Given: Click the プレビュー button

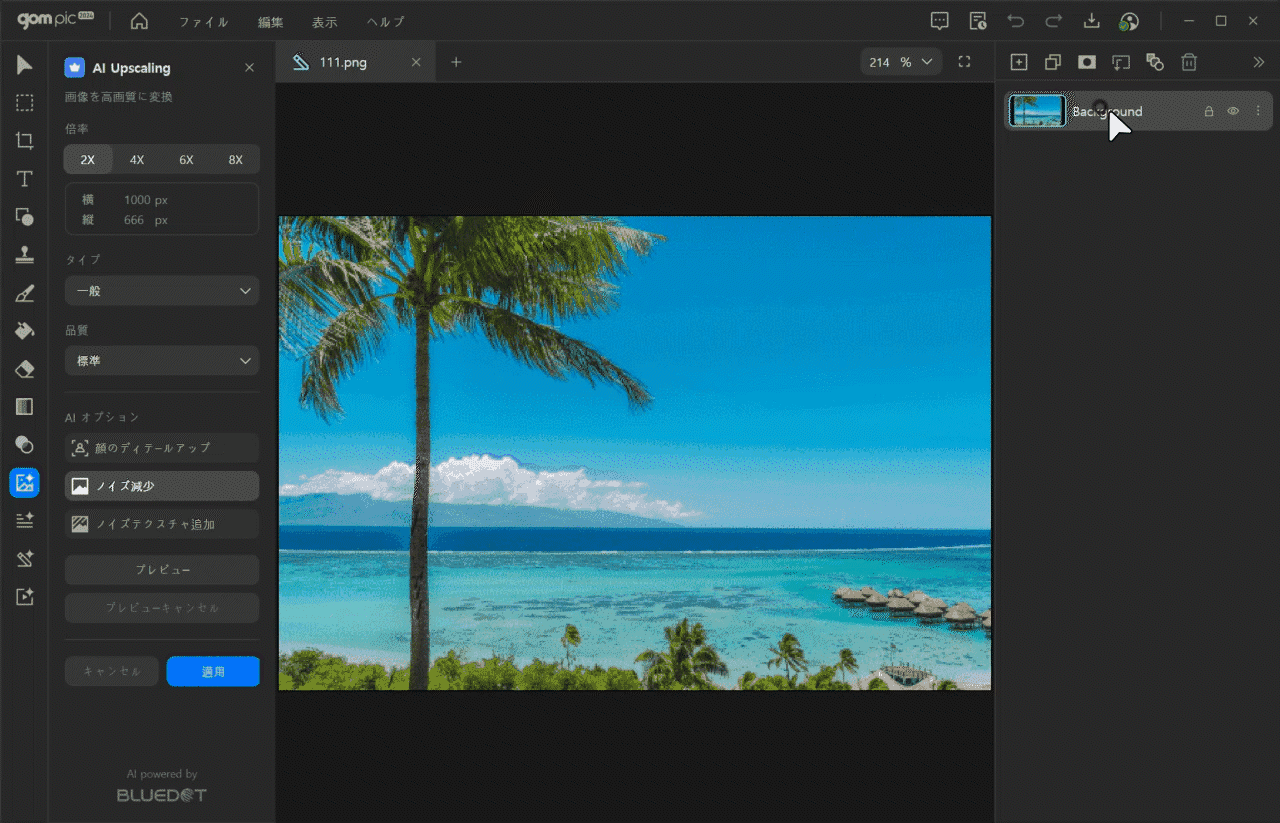Looking at the screenshot, I should [162, 570].
